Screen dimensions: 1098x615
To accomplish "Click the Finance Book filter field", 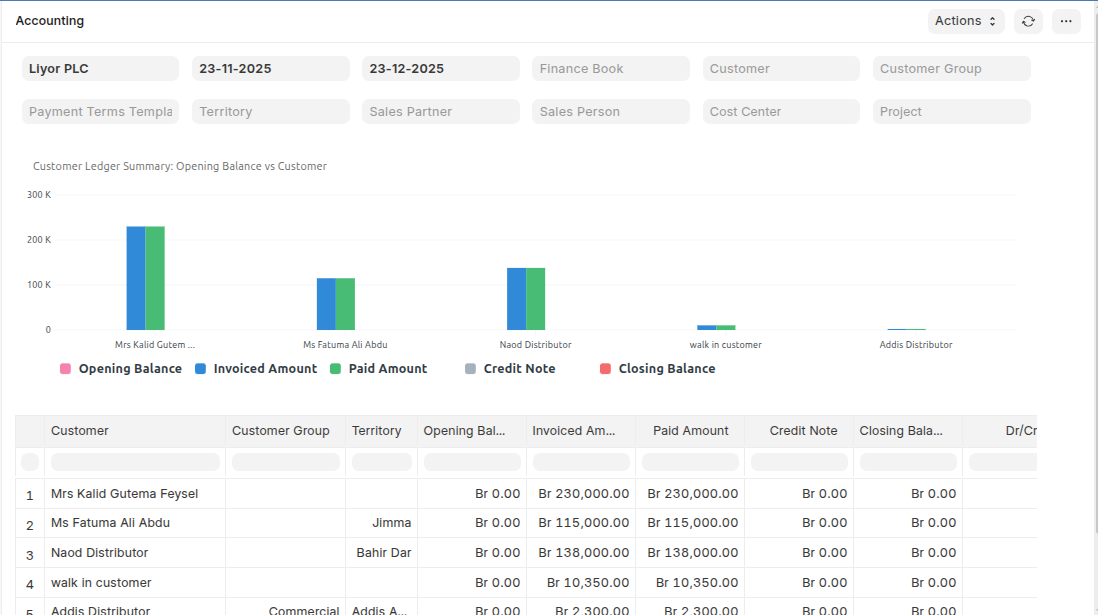I will (610, 69).
